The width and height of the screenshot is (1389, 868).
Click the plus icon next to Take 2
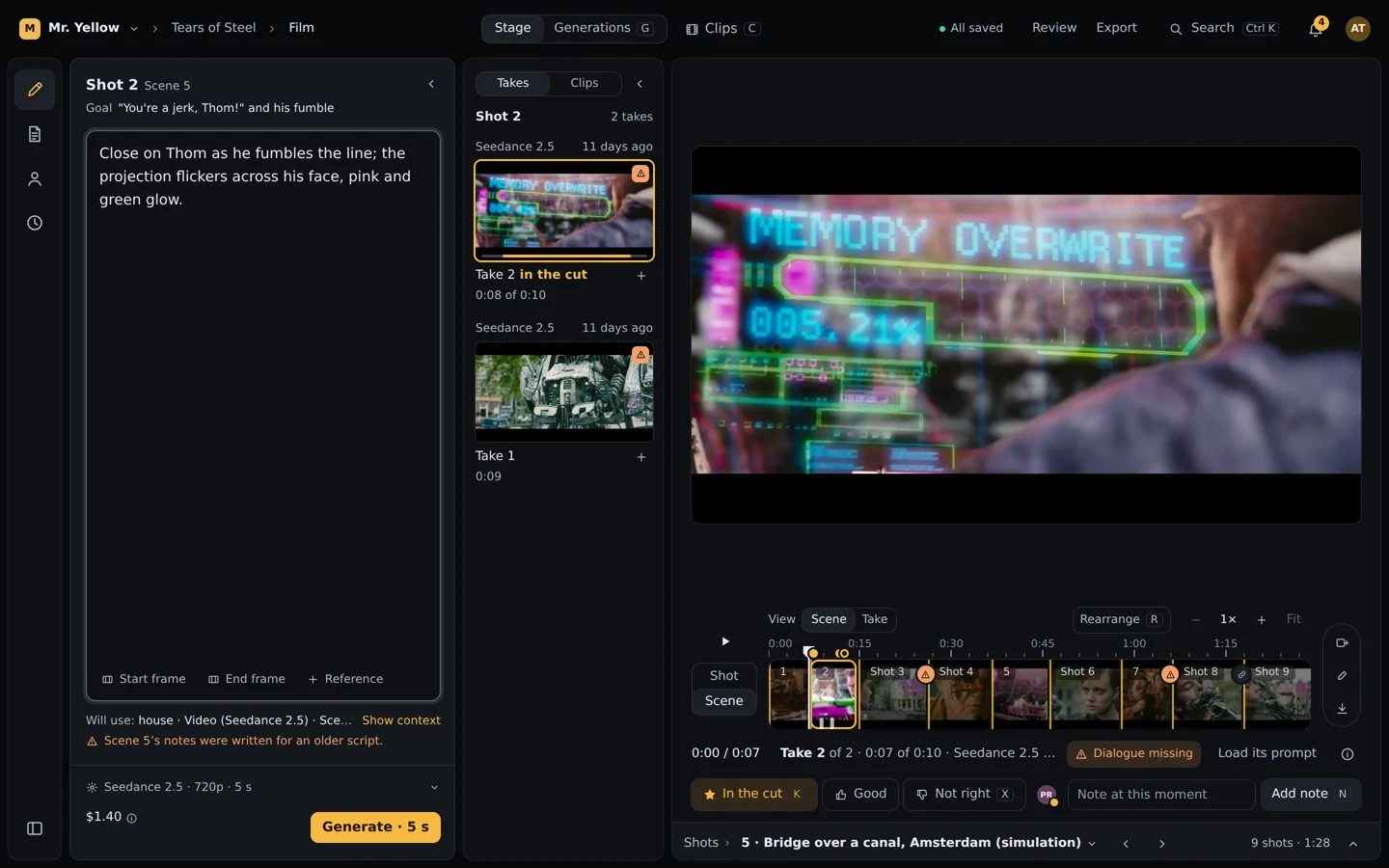pyautogui.click(x=641, y=276)
